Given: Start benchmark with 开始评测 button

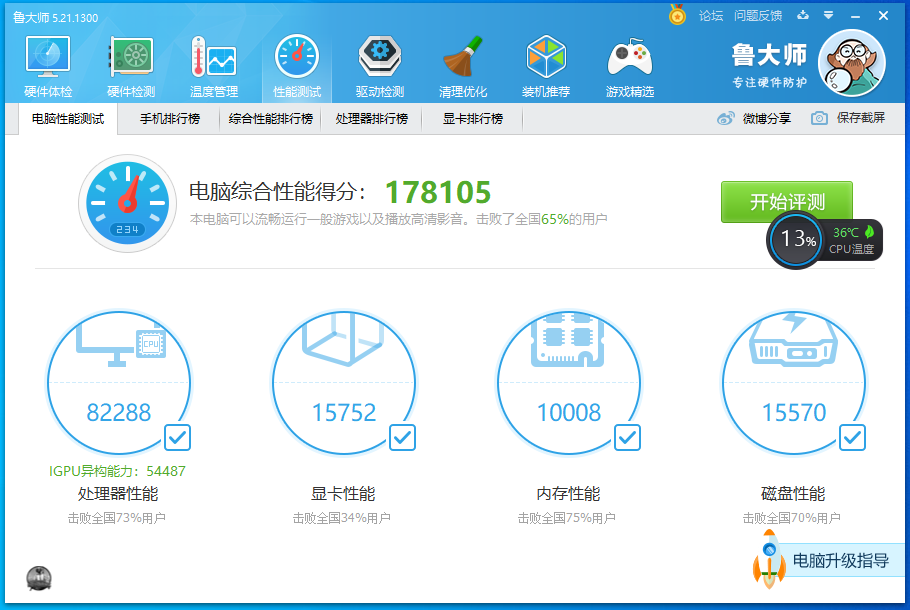Looking at the screenshot, I should click(x=787, y=202).
